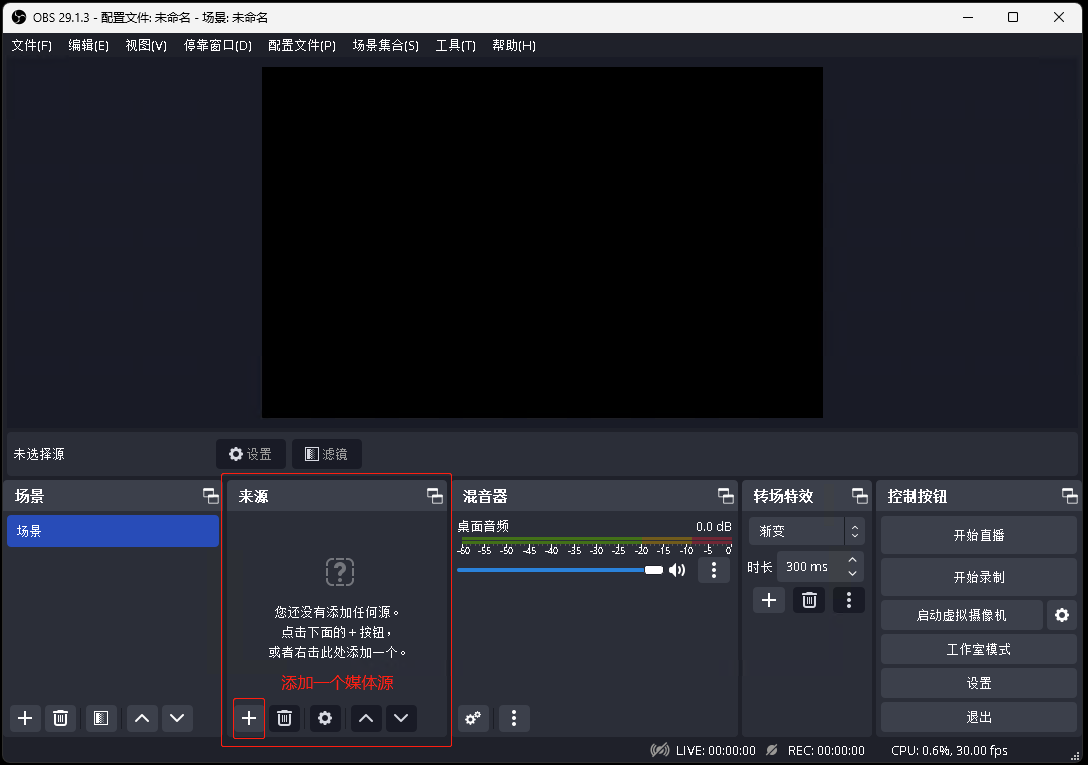This screenshot has width=1088, height=765.
Task: Mute the desktop audio speaker icon
Action: 677,570
